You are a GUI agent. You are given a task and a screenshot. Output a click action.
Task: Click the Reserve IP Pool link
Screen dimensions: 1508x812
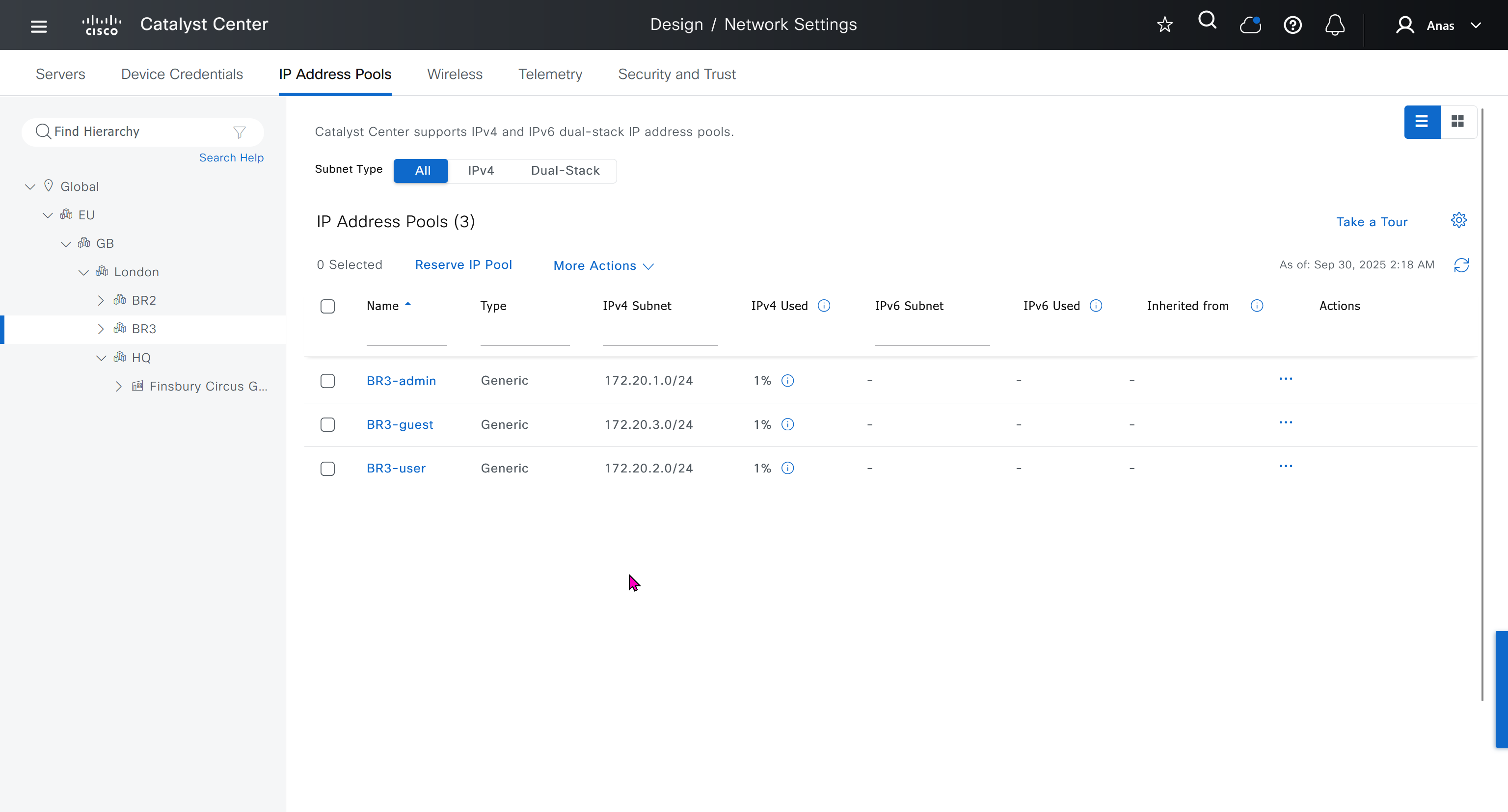pos(463,264)
